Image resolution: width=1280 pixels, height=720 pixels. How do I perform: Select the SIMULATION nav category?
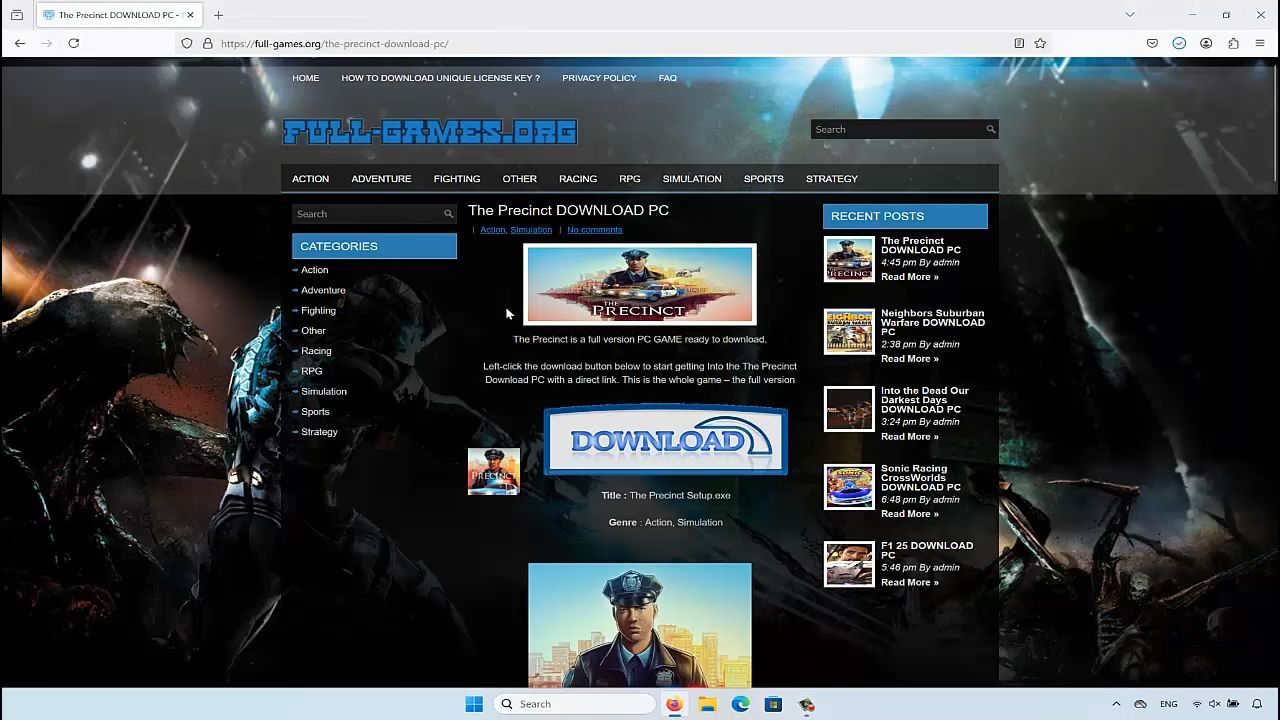tap(692, 179)
